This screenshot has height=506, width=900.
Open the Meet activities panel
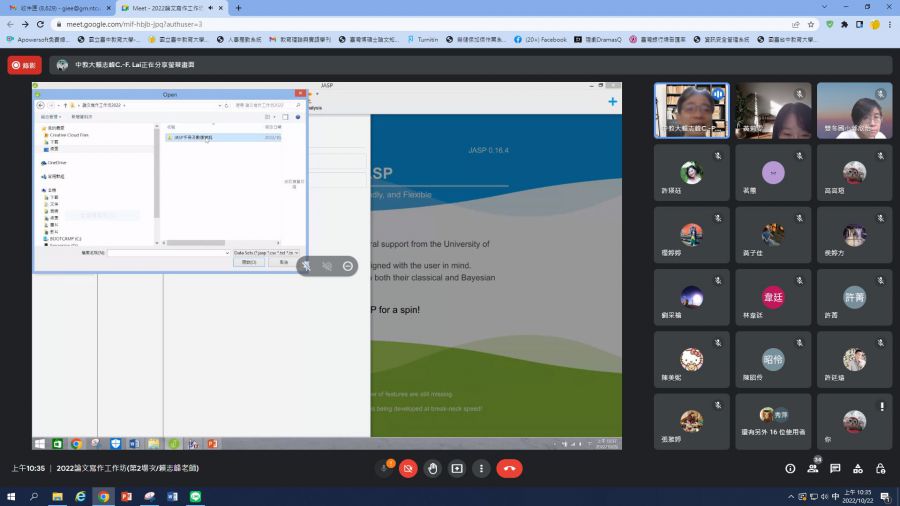(857, 468)
